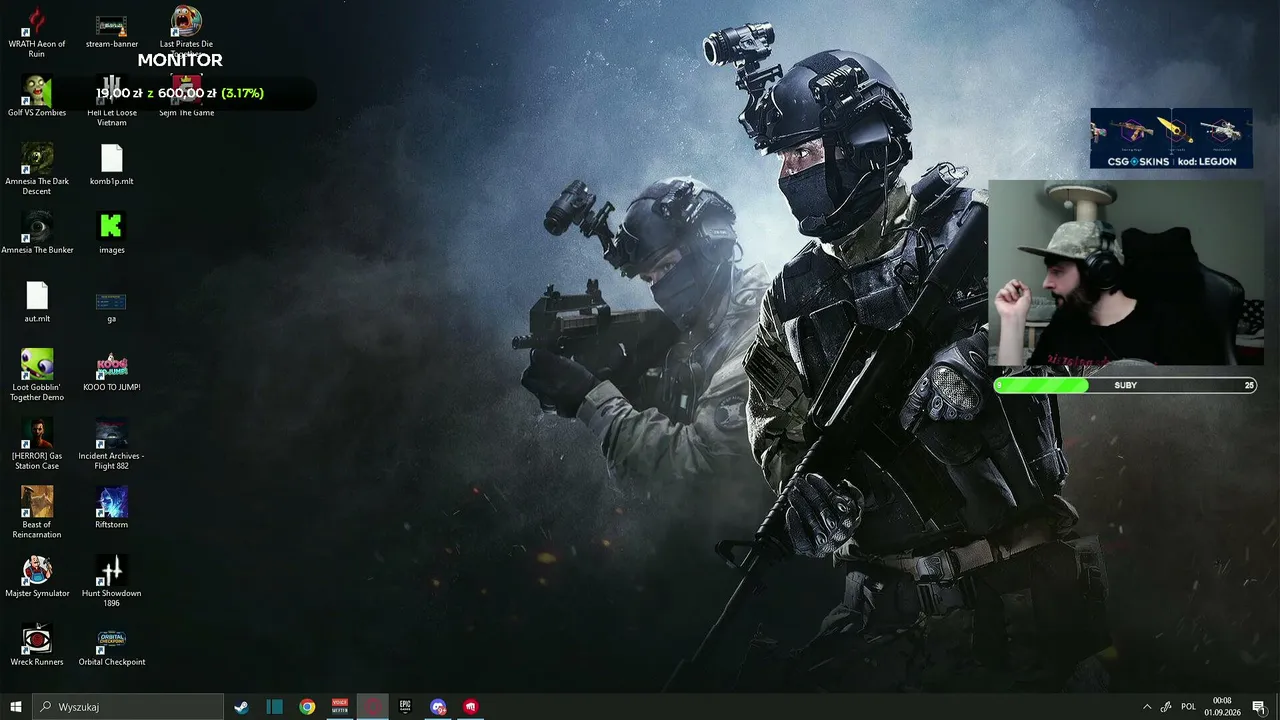Viewport: 1280px width, 720px height.
Task: Click the webcam overlay thumbnail
Action: coord(1125,273)
